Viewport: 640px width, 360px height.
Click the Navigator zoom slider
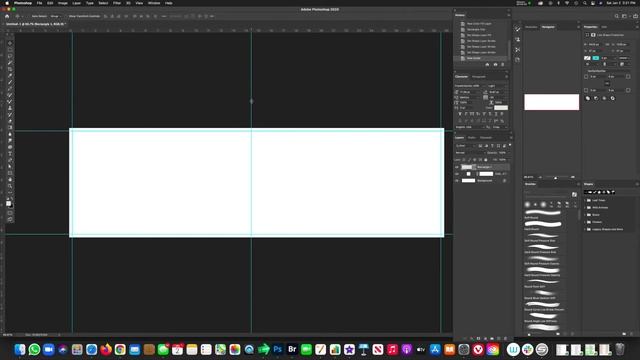pyautogui.click(x=556, y=178)
